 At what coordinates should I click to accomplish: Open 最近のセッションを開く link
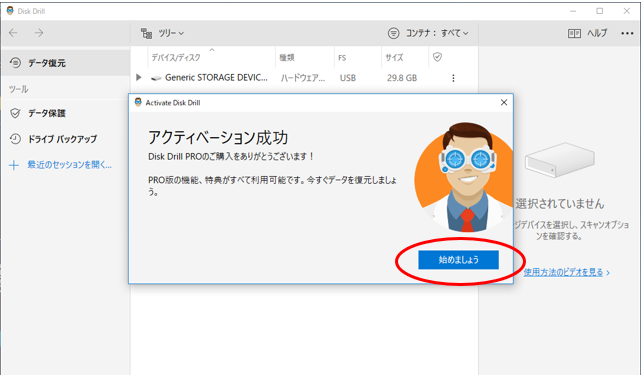[x=69, y=165]
